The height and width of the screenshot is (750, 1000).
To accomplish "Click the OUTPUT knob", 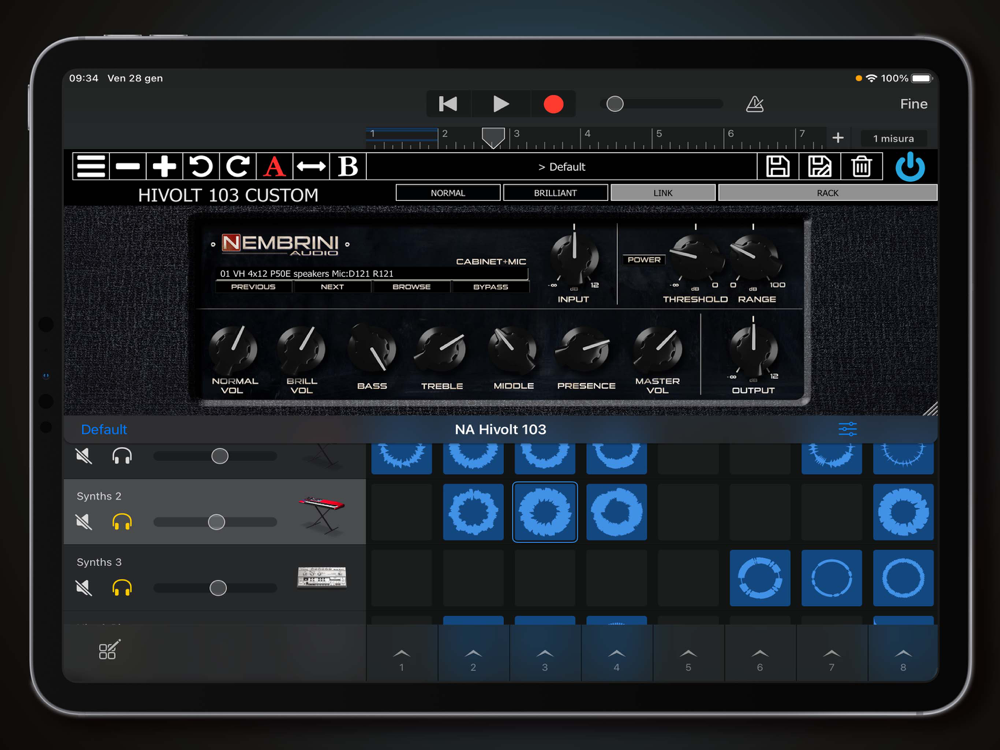I will click(753, 349).
